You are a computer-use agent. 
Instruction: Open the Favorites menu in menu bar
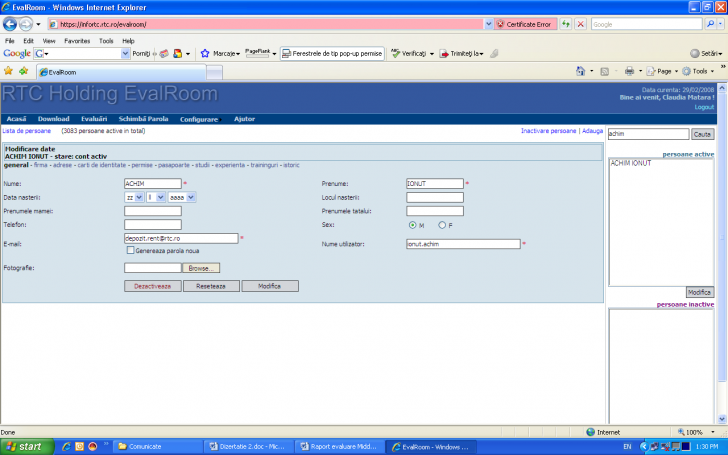coord(77,41)
